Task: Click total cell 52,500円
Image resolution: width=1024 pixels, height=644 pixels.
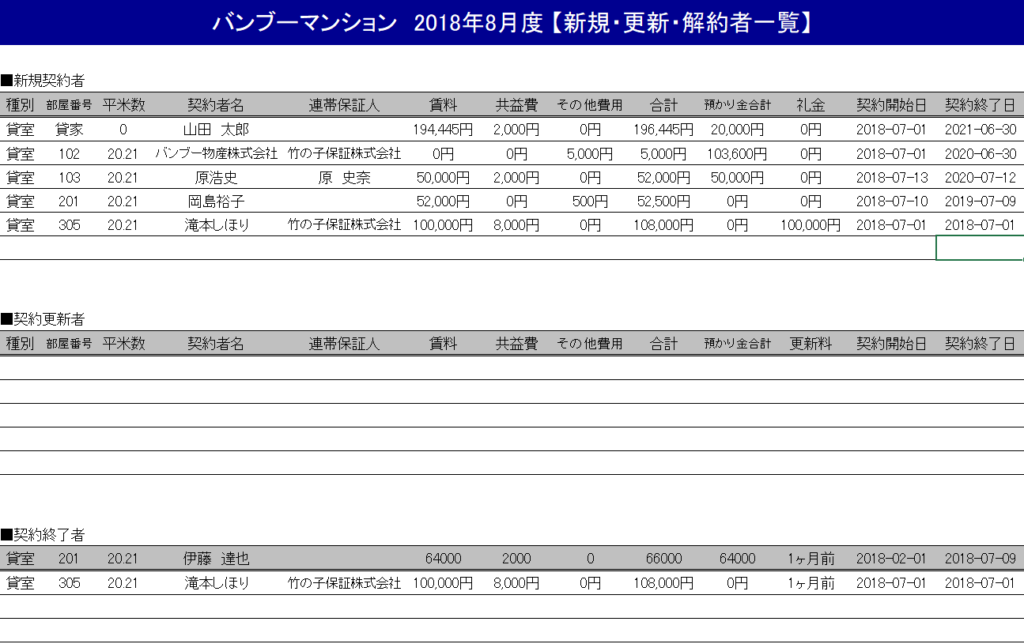Action: click(664, 201)
